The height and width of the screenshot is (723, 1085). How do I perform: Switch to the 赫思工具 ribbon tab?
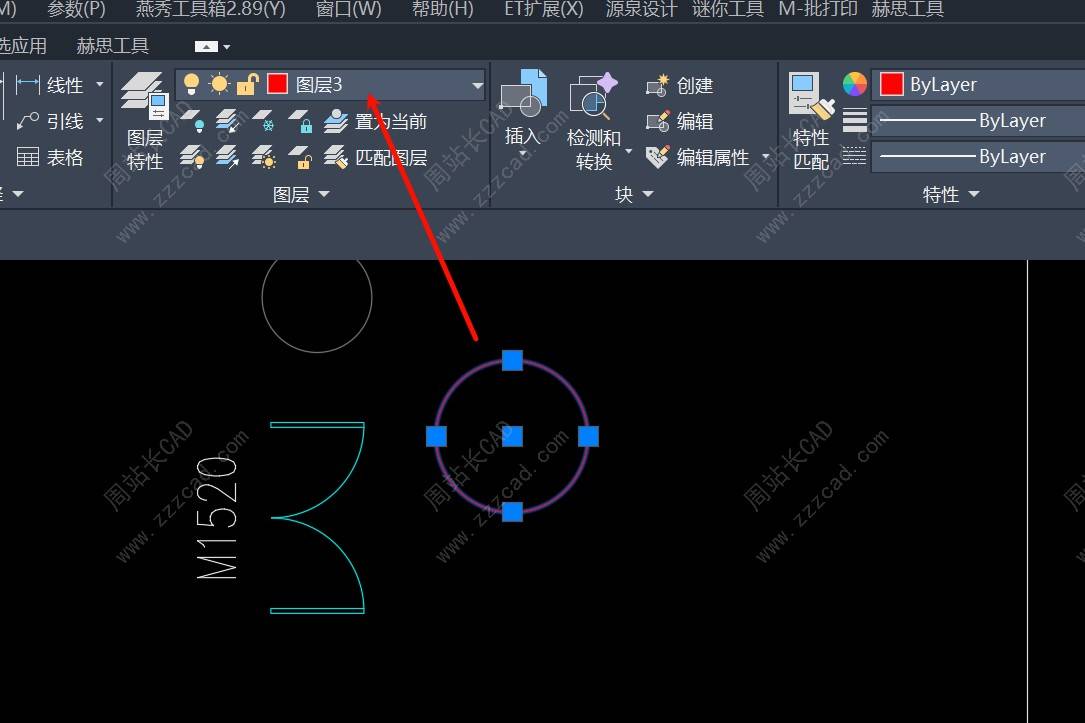pyautogui.click(x=112, y=46)
